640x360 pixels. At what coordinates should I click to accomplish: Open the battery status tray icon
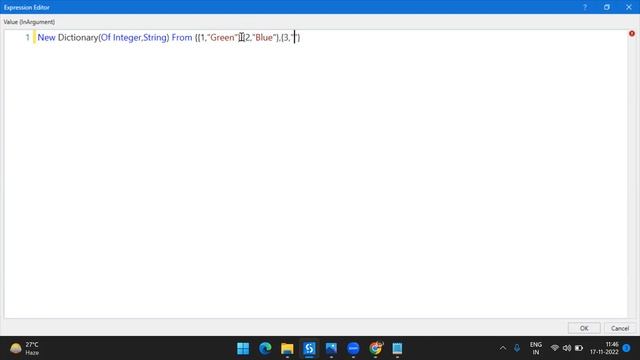coord(579,348)
